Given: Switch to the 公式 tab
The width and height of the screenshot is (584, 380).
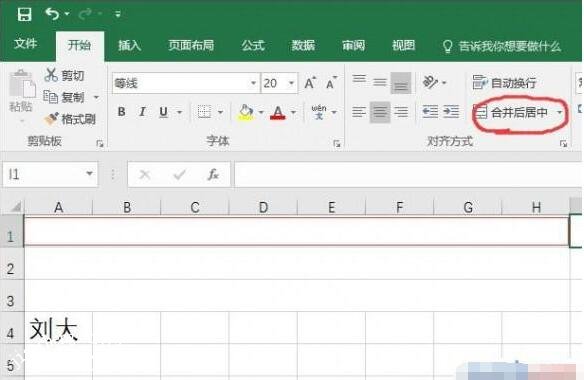Looking at the screenshot, I should 253,45.
